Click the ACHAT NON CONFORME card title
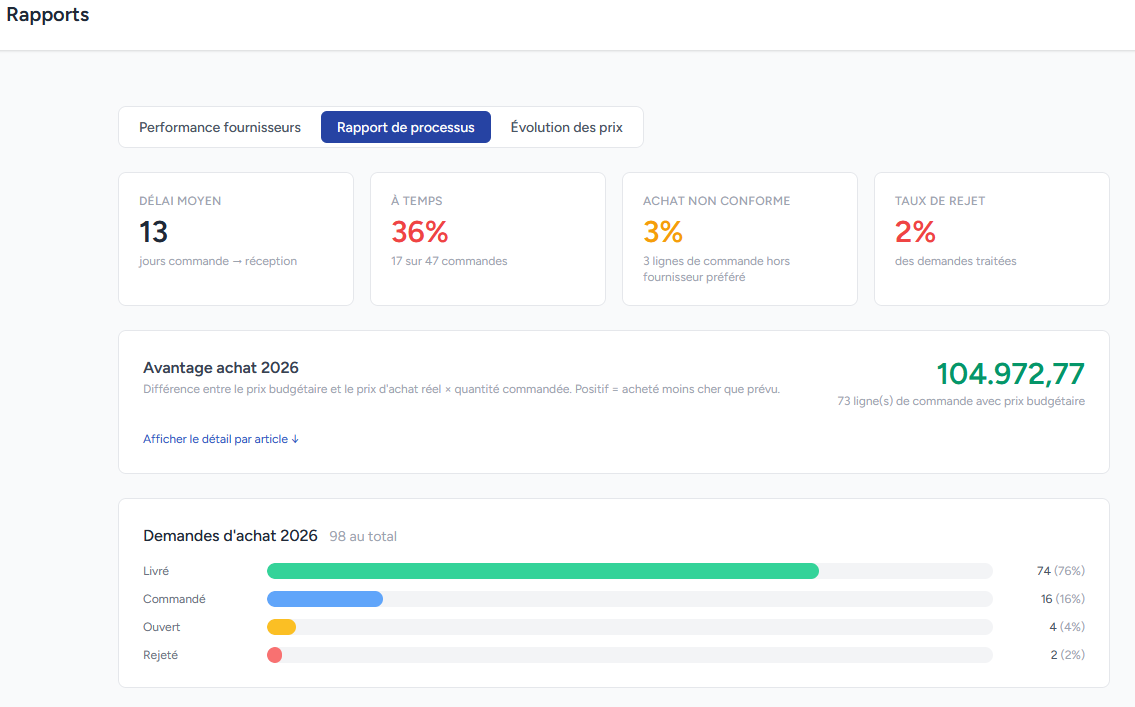 click(x=717, y=201)
